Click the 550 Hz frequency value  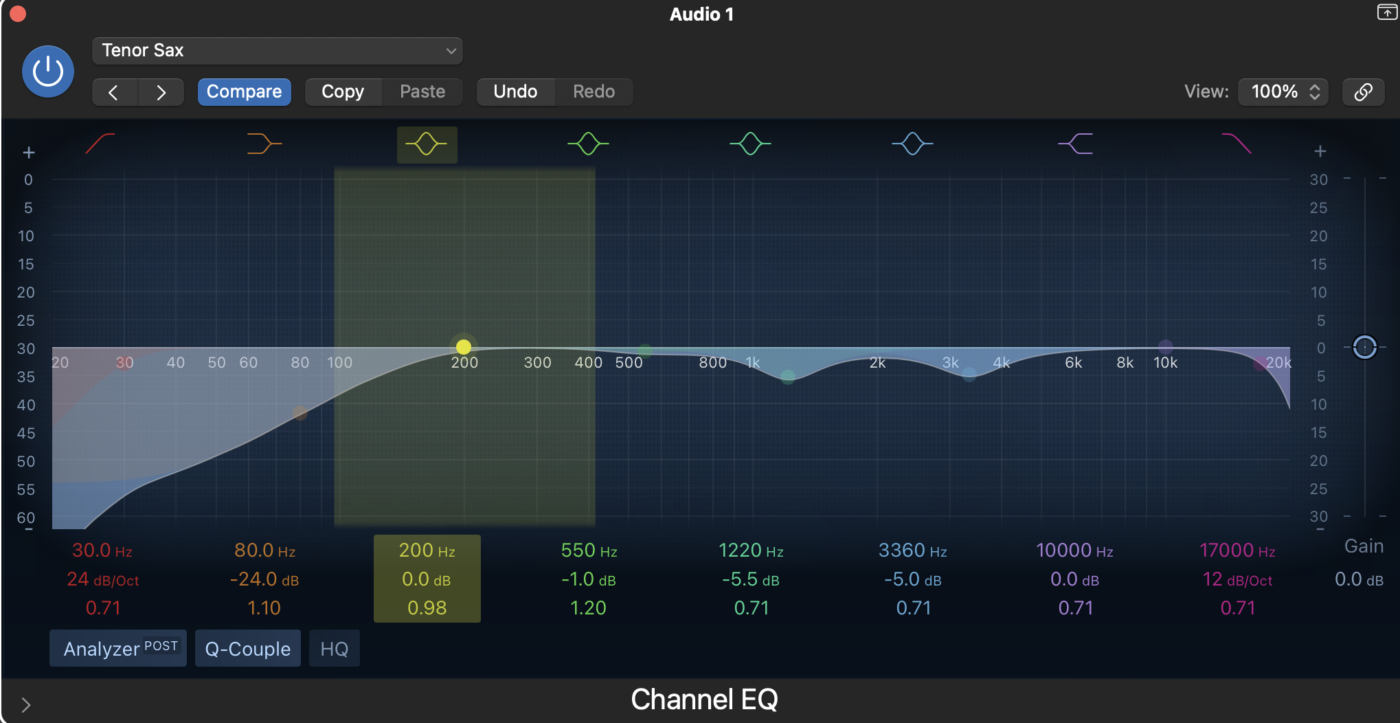click(589, 550)
